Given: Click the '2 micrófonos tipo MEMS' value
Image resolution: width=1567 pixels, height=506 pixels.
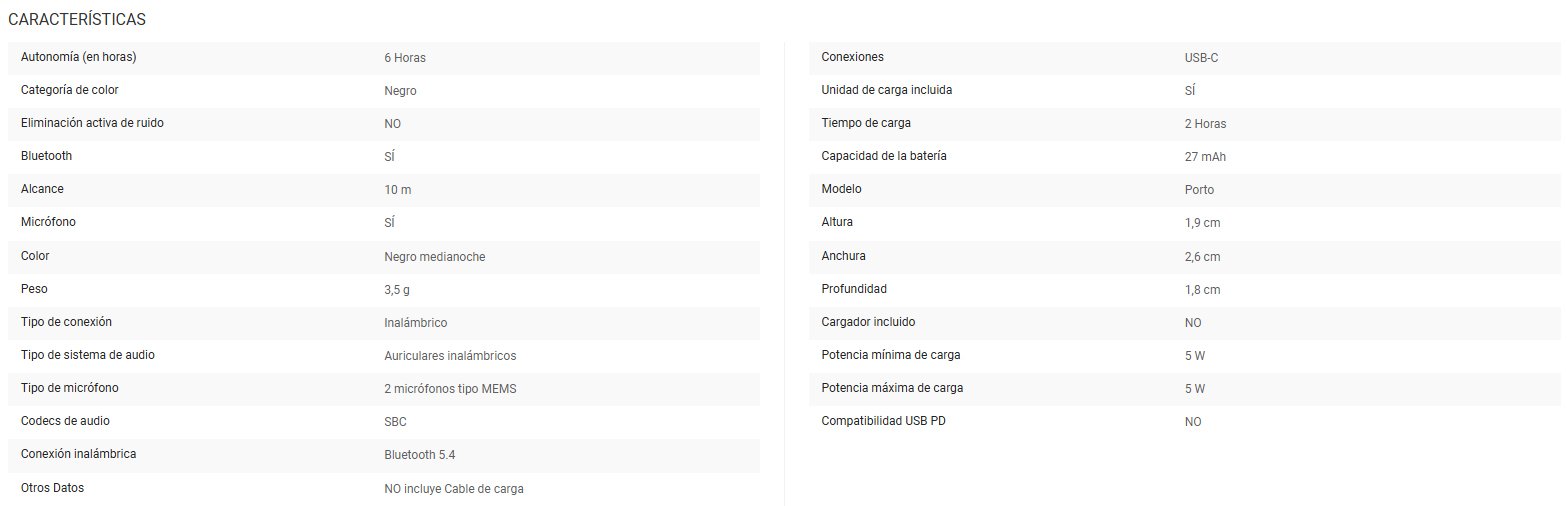Looking at the screenshot, I should pos(450,388).
